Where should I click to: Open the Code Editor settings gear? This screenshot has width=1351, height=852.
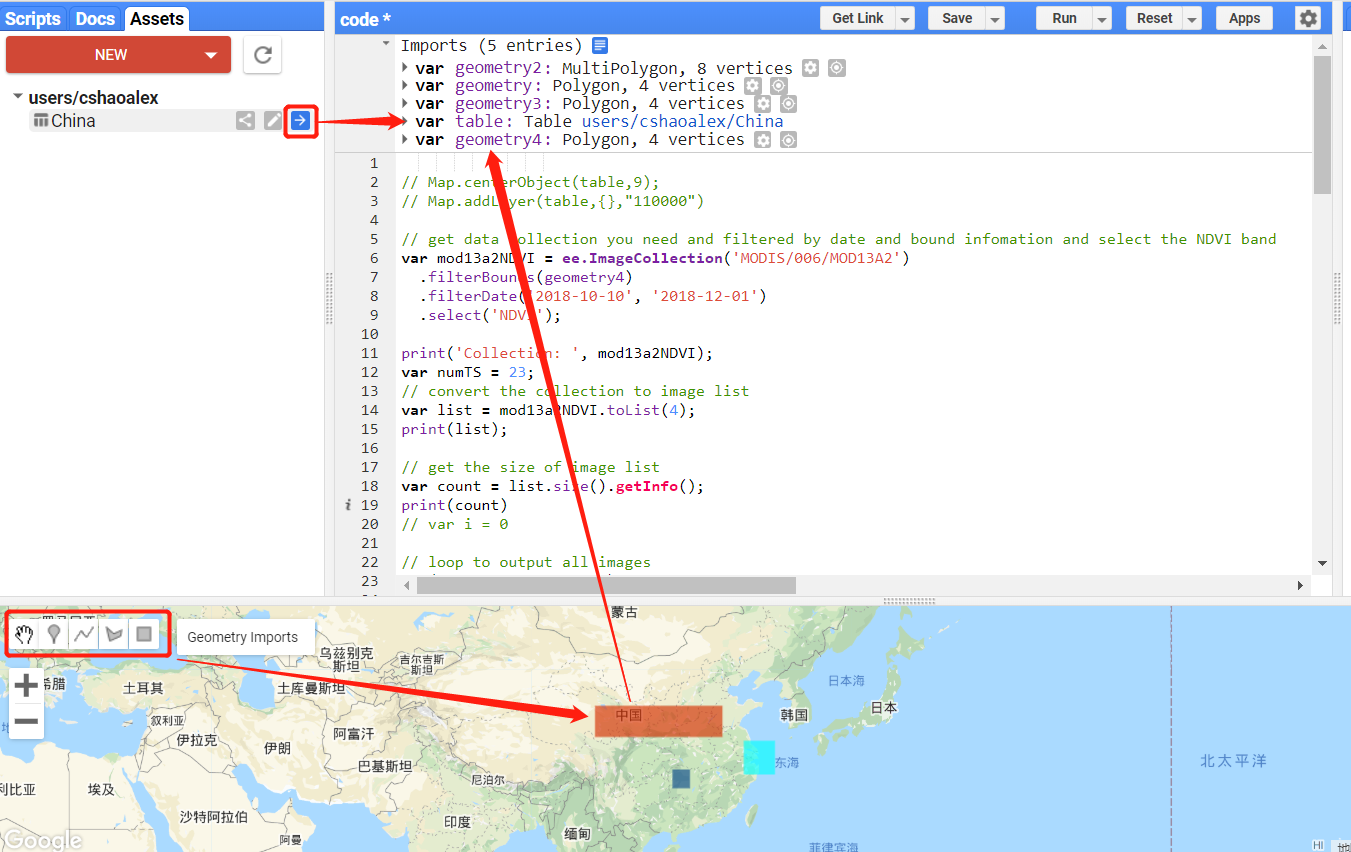[1308, 17]
